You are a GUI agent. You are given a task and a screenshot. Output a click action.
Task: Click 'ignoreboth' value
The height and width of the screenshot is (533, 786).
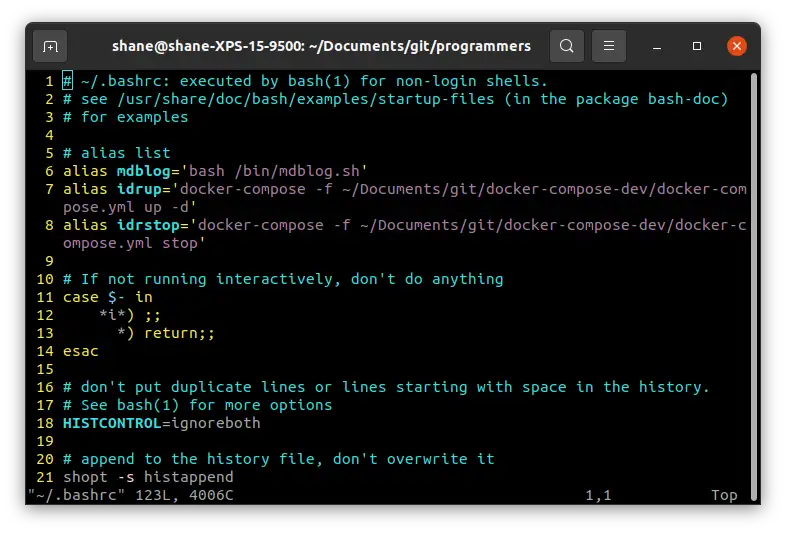(x=216, y=423)
